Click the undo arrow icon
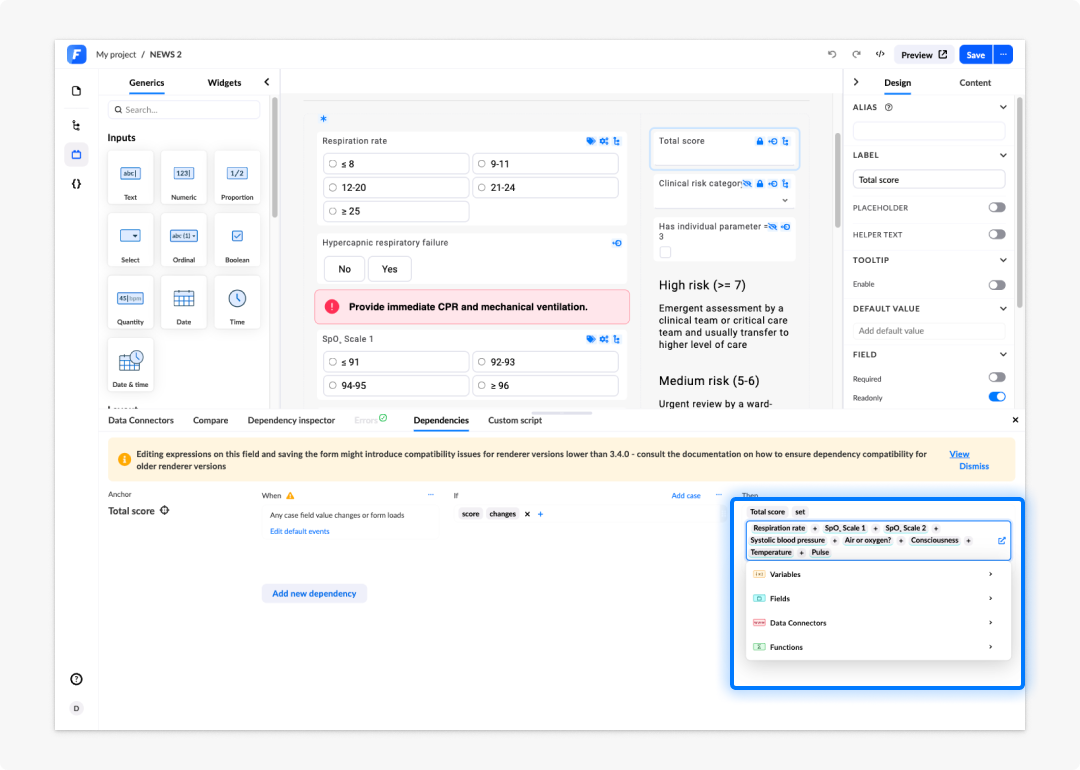The width and height of the screenshot is (1080, 770). (x=832, y=54)
